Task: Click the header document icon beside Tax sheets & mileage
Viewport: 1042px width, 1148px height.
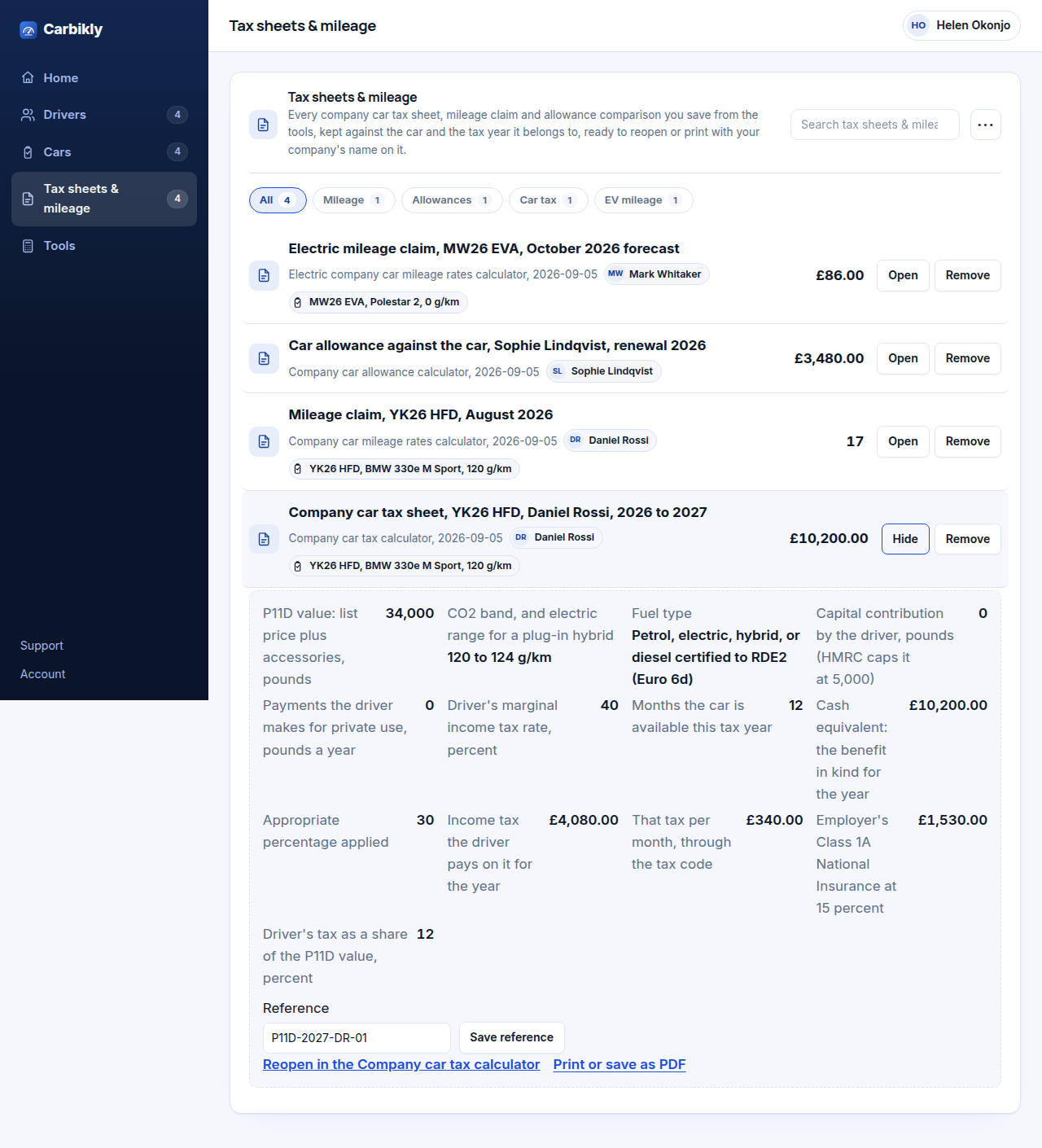Action: tap(263, 125)
